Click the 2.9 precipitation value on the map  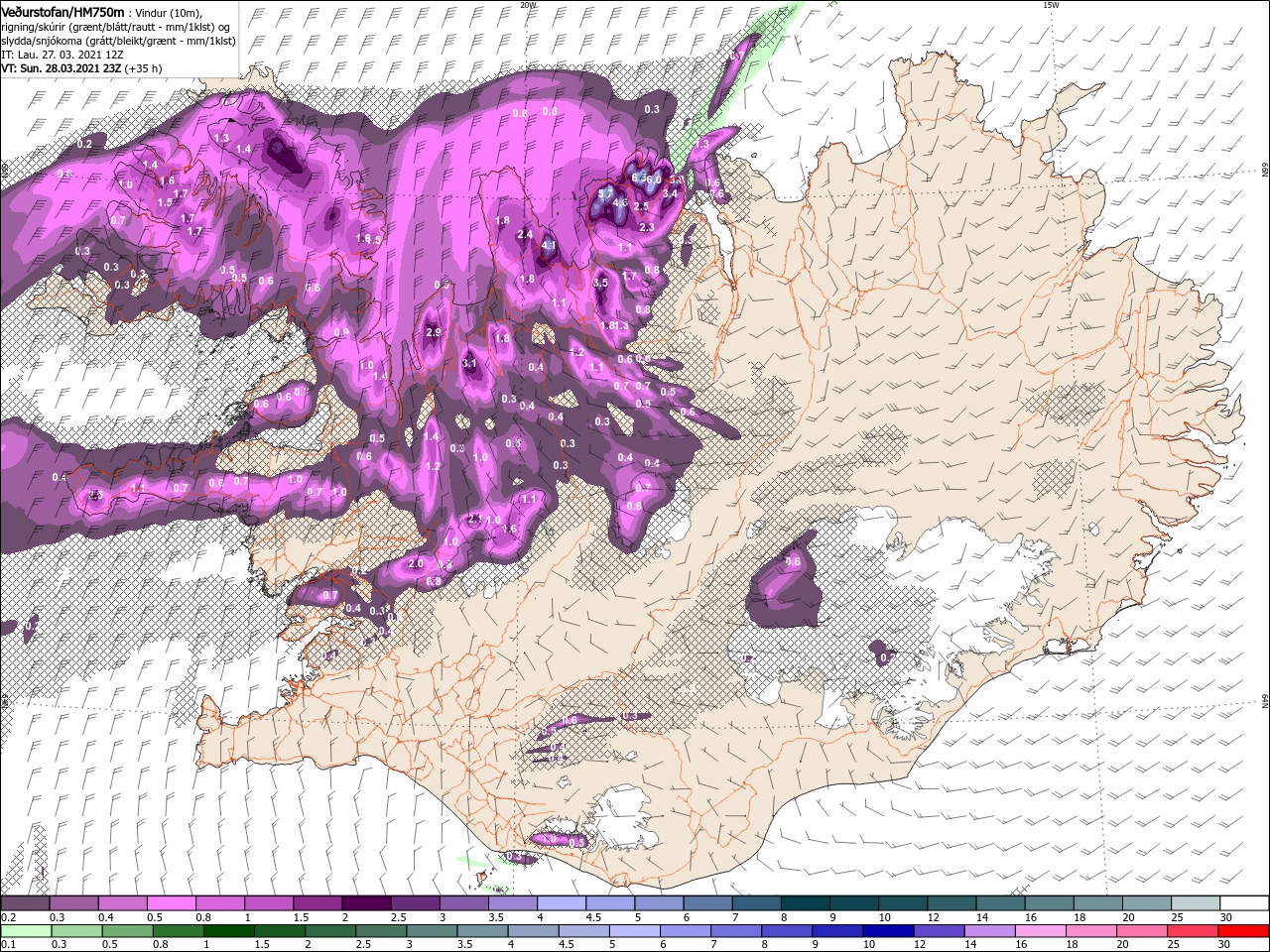(x=433, y=332)
